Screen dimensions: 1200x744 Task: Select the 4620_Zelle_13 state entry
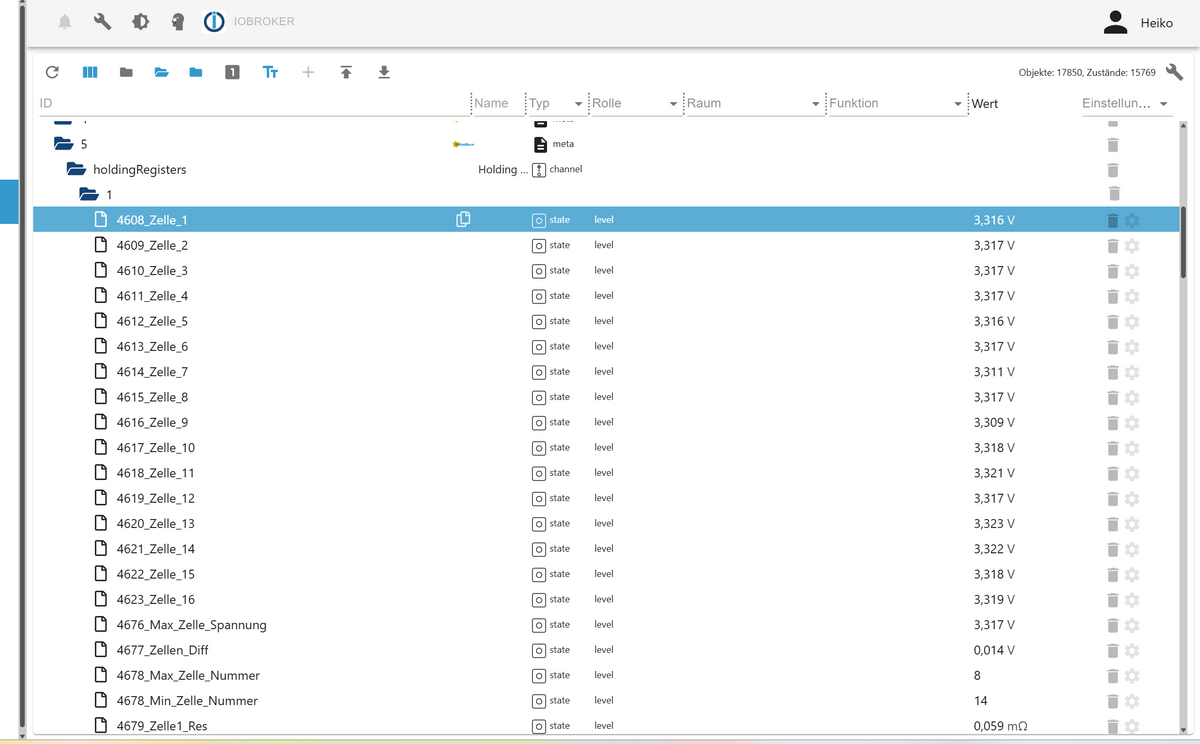click(155, 524)
